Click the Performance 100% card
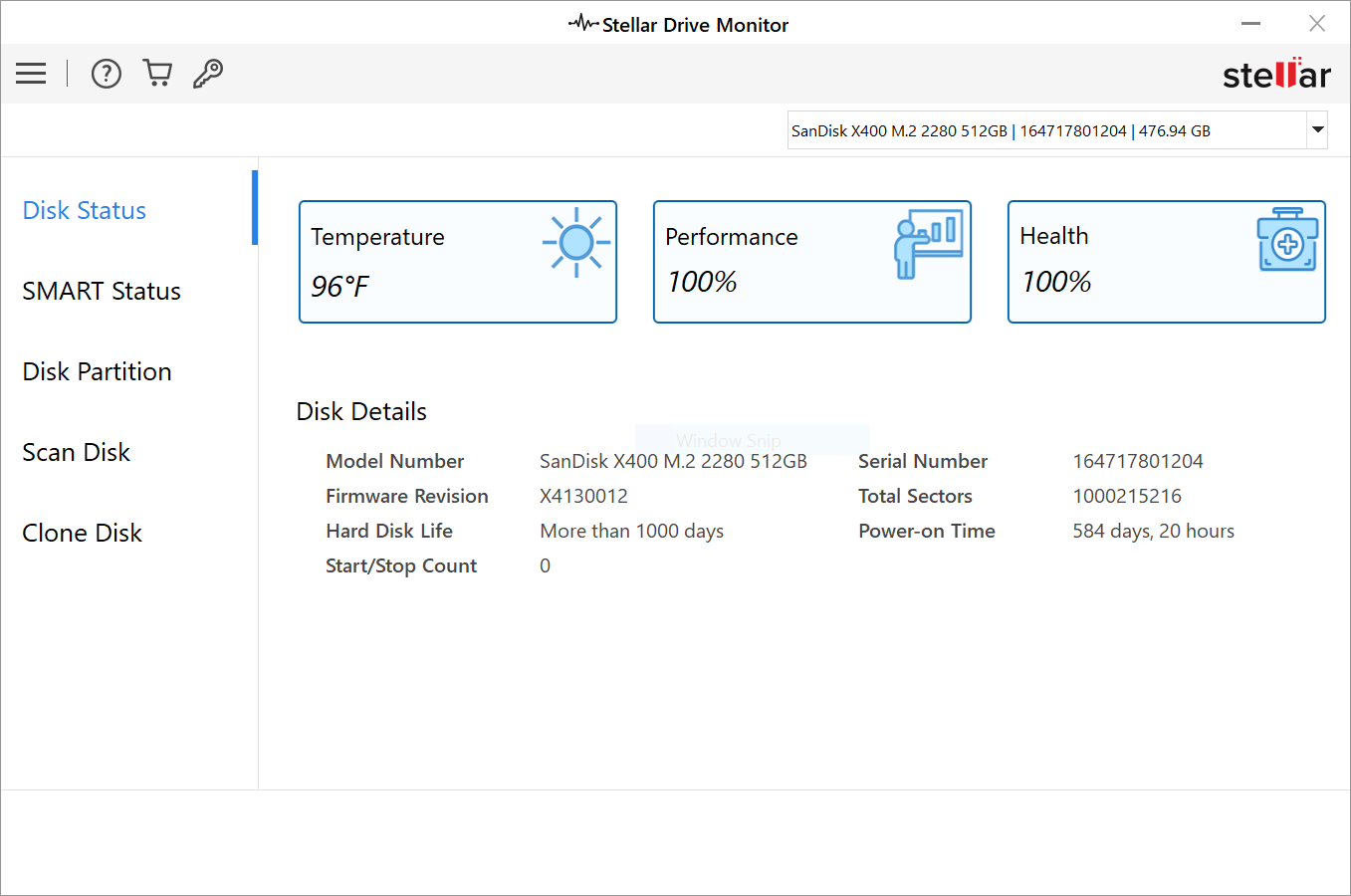1351x896 pixels. pos(811,262)
